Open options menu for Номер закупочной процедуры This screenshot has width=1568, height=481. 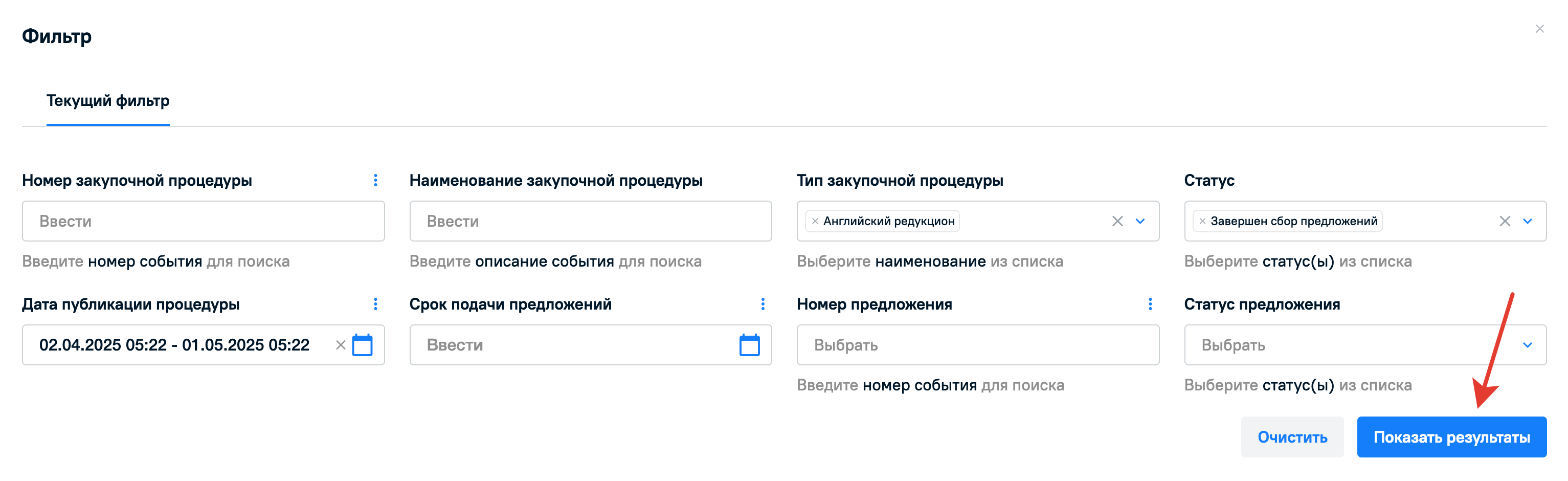[375, 180]
